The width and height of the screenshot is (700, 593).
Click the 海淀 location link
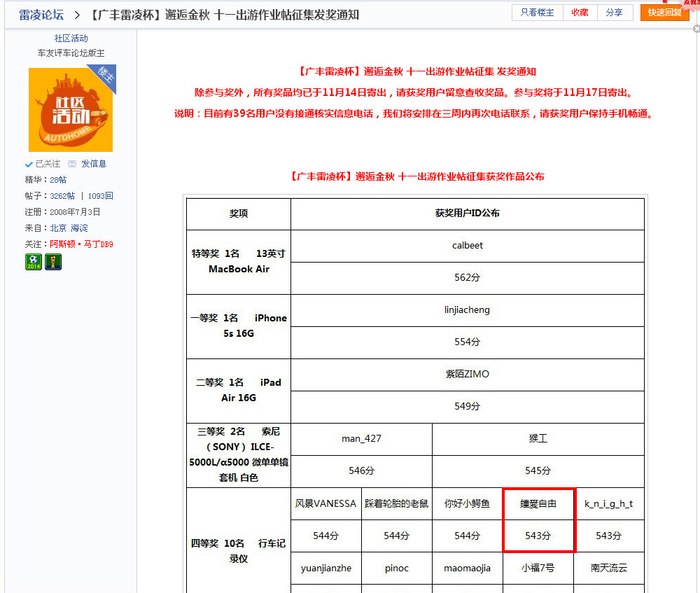(79, 228)
